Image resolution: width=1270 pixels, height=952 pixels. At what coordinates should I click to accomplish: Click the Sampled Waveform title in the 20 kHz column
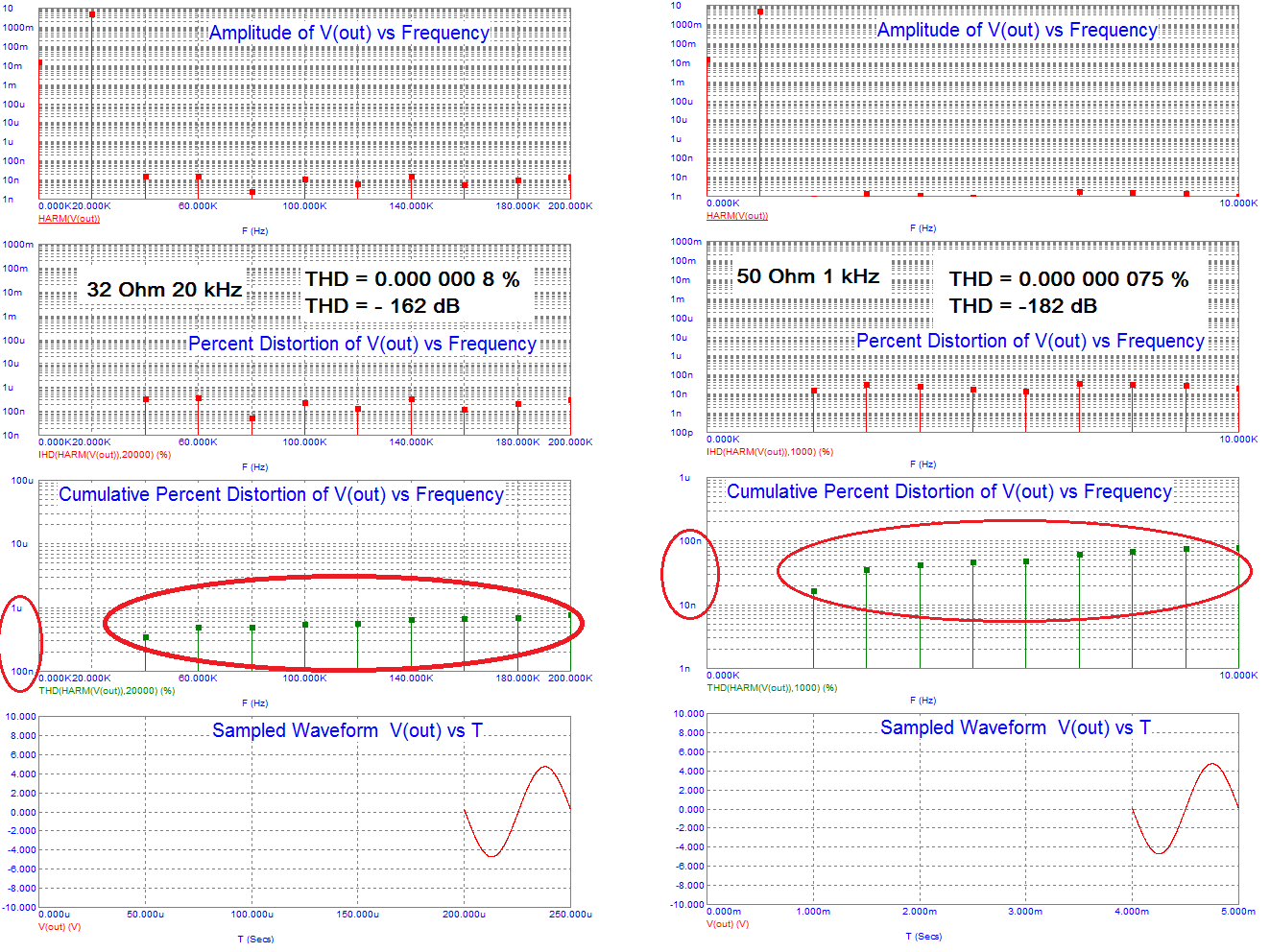click(347, 730)
